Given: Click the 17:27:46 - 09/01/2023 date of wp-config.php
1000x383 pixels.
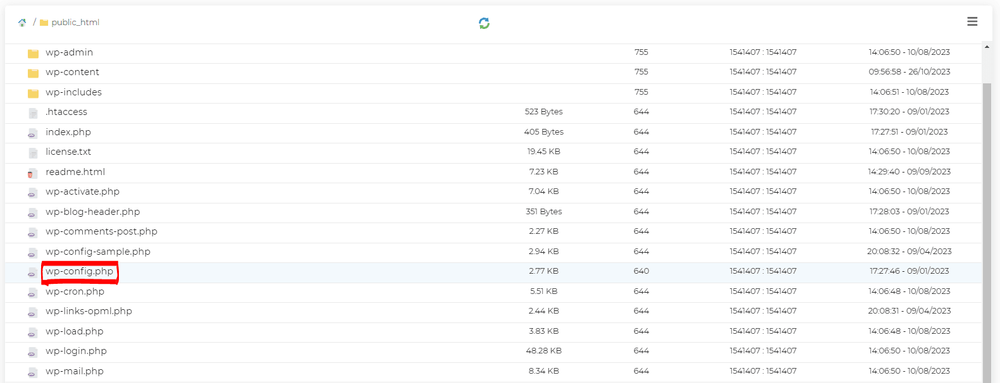Looking at the screenshot, I should click(x=909, y=271).
